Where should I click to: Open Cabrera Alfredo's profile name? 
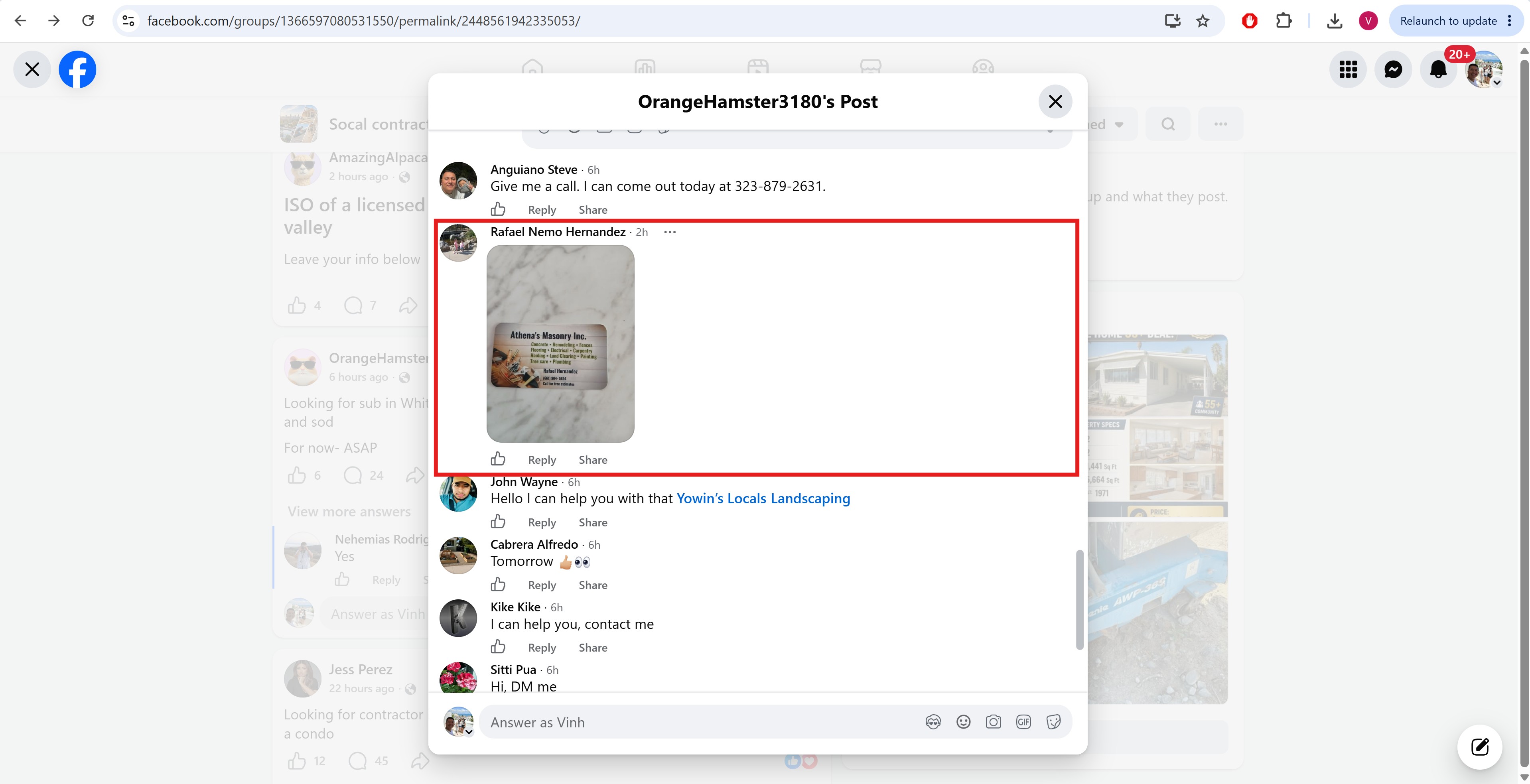534,545
